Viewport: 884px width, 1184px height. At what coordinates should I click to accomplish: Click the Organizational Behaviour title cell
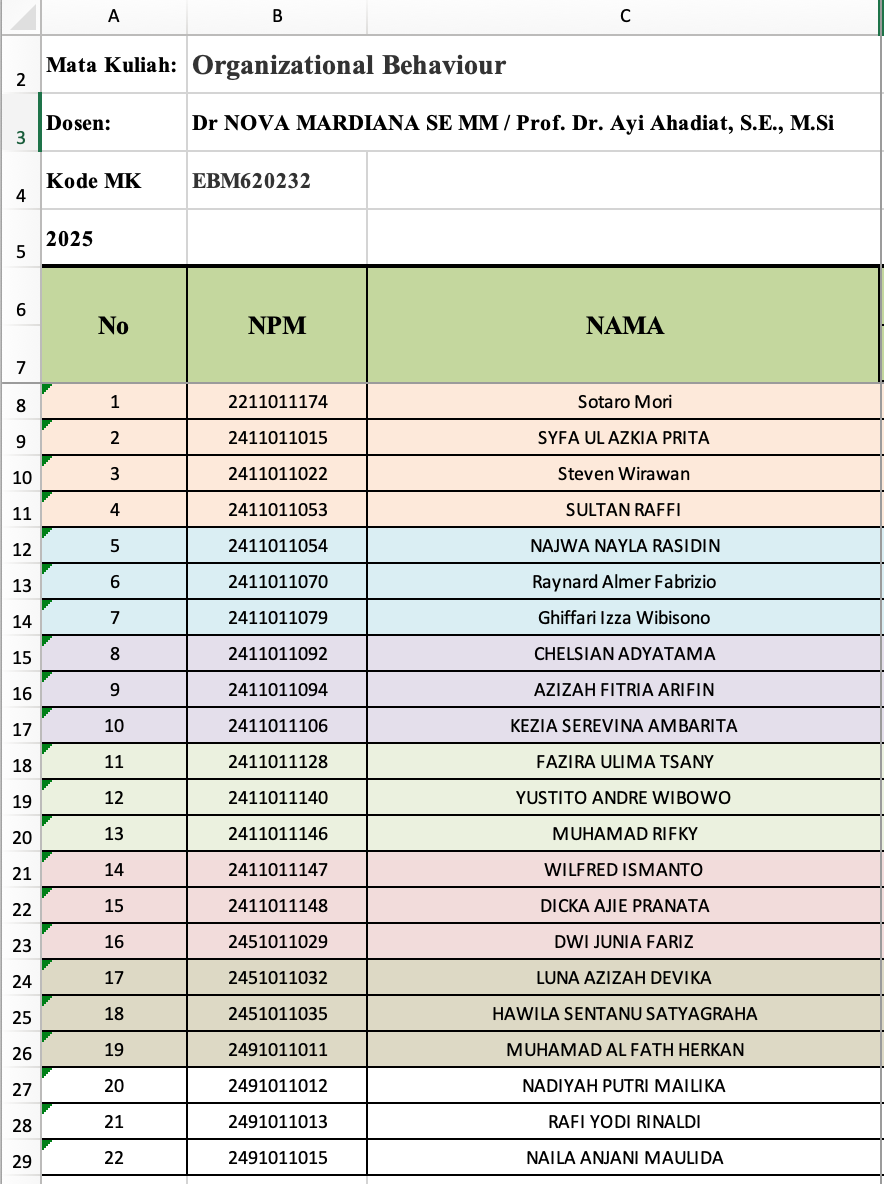(349, 66)
